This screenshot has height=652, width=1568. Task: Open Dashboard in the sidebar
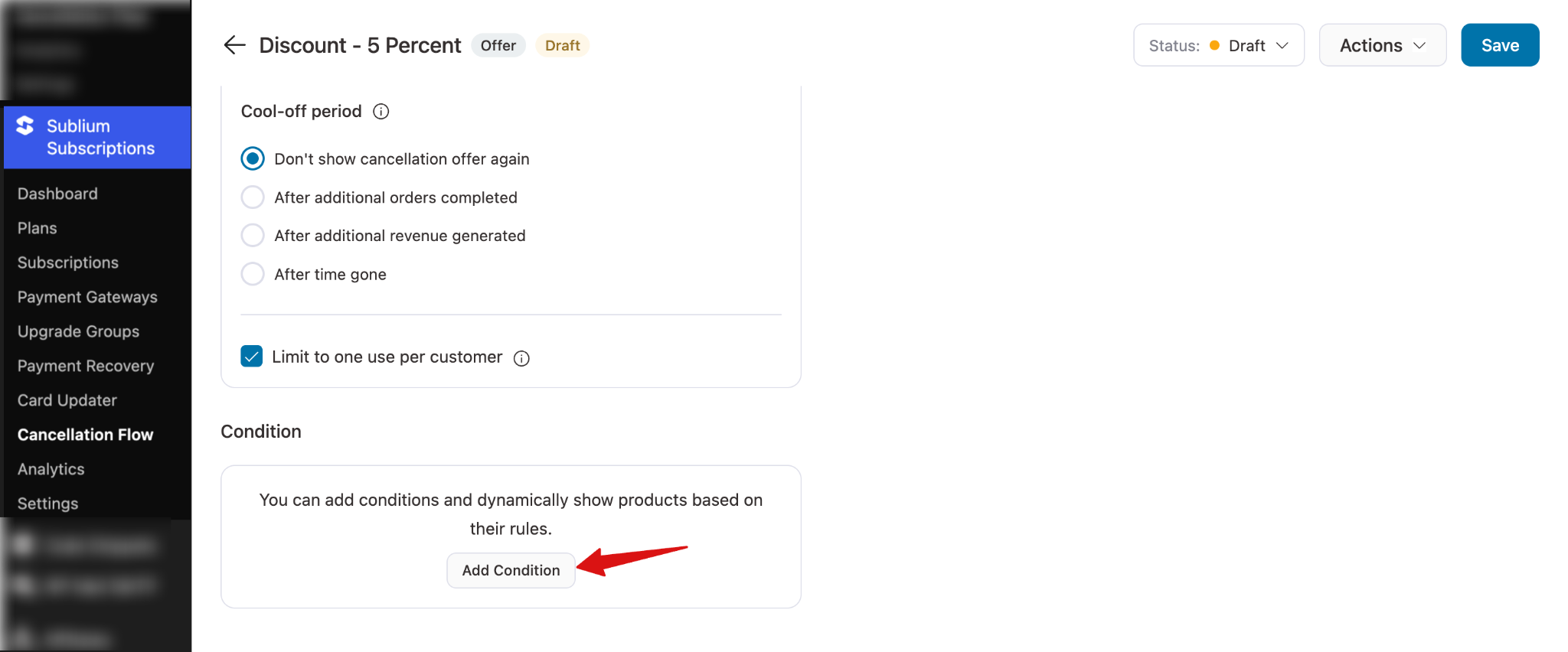57,194
